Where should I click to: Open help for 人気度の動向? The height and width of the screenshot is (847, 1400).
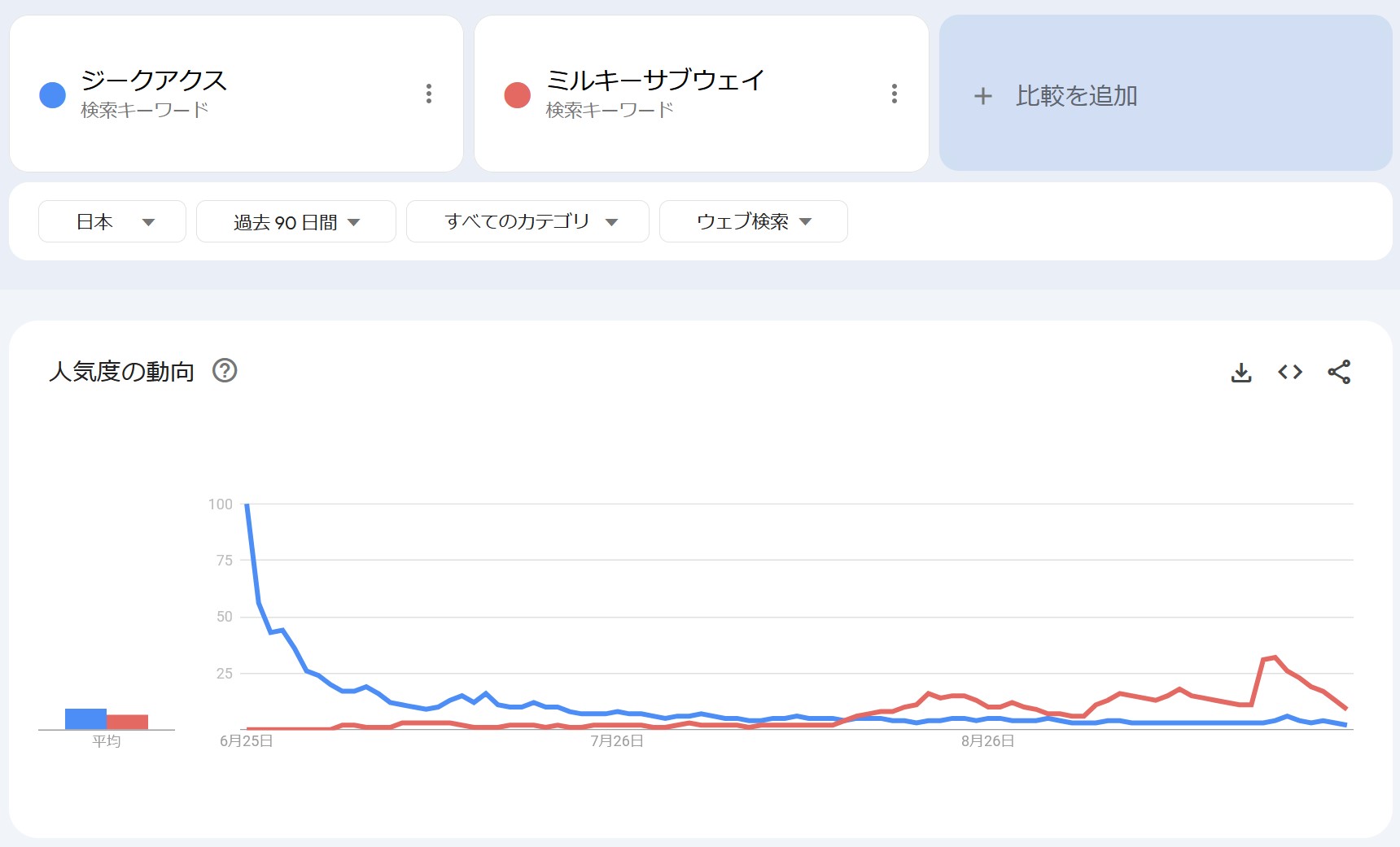click(x=225, y=371)
